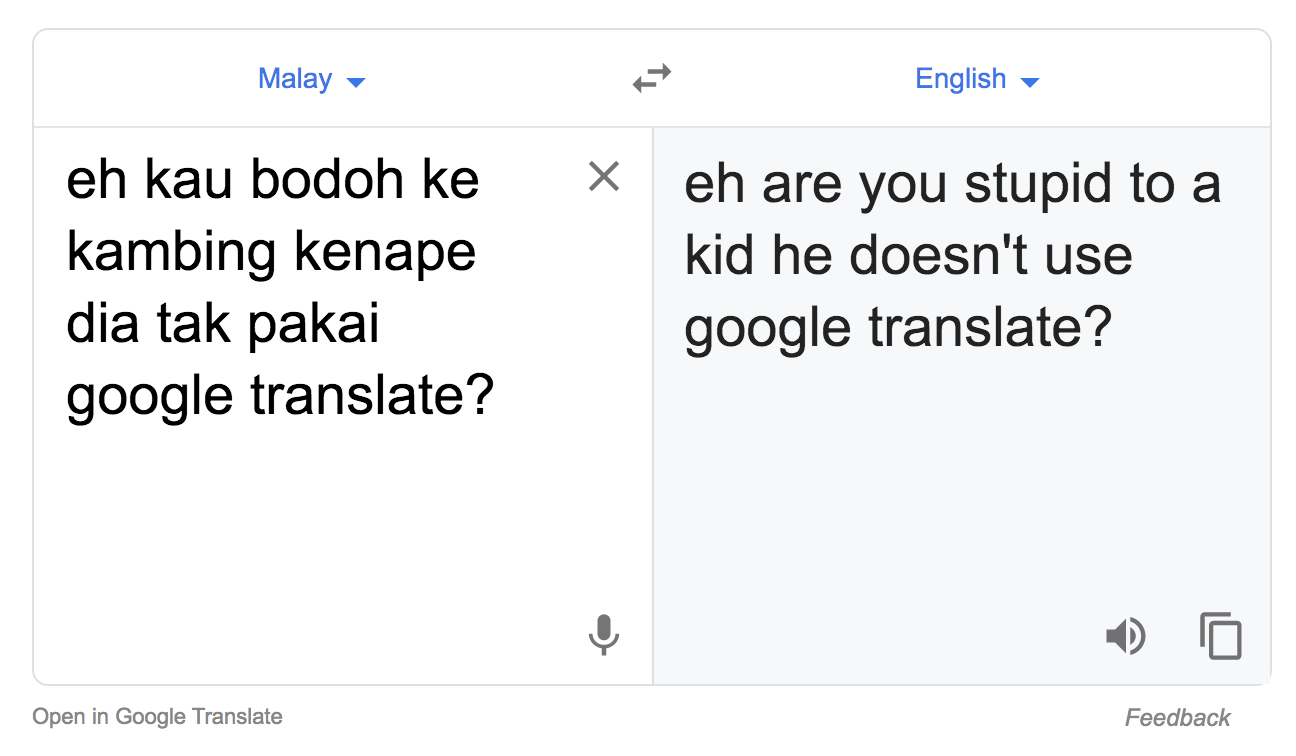Expand the arrow beside the English label
Screen dimensions: 1296x756
(x=1029, y=82)
